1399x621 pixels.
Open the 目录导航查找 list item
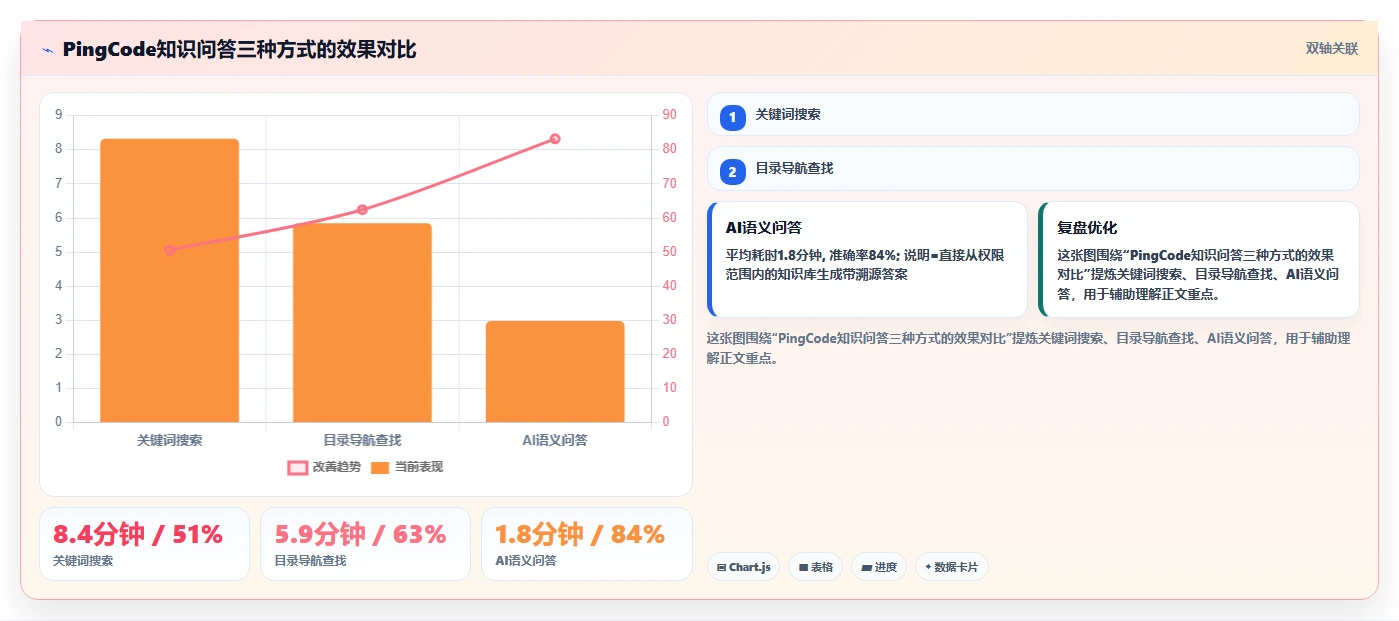(x=1033, y=168)
